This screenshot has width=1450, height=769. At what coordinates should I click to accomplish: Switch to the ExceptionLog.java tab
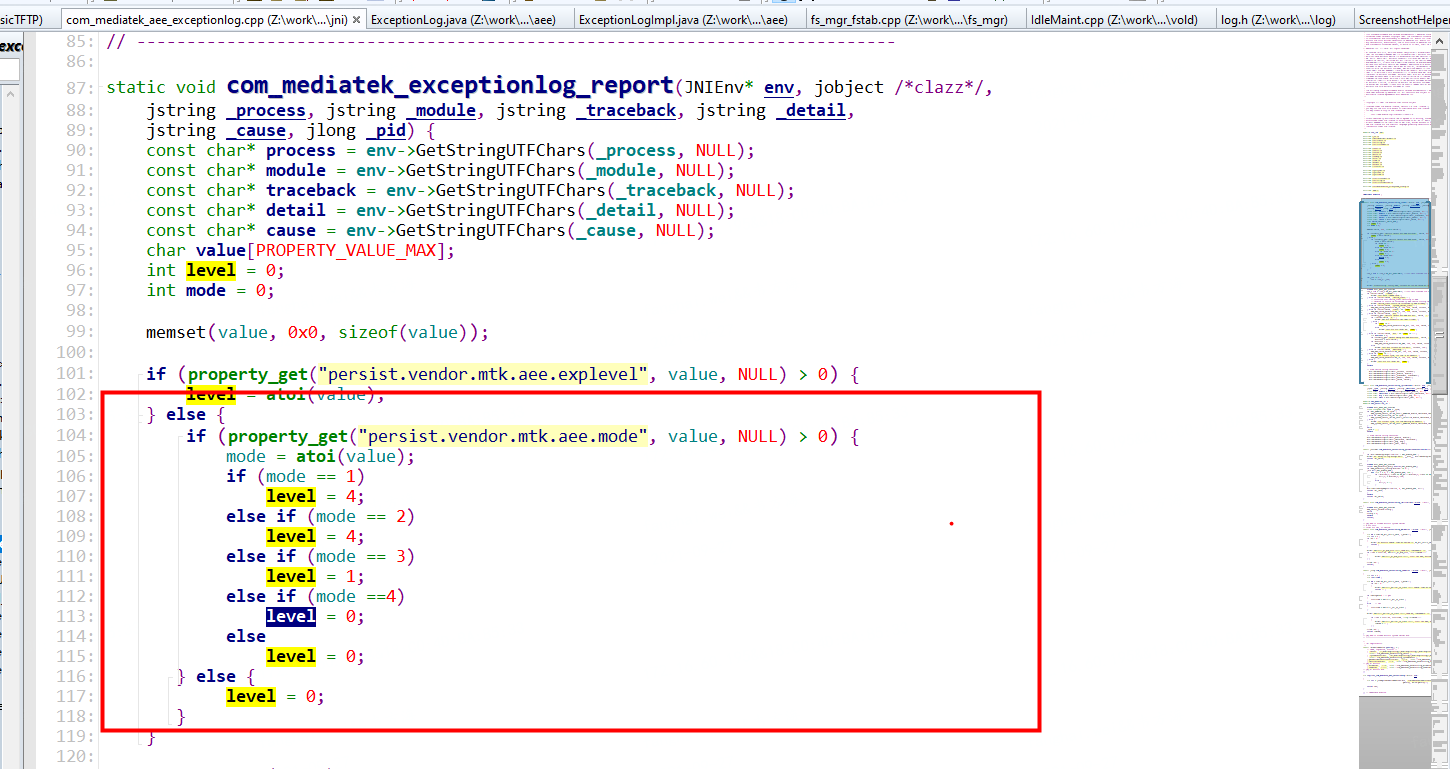[x=464, y=18]
